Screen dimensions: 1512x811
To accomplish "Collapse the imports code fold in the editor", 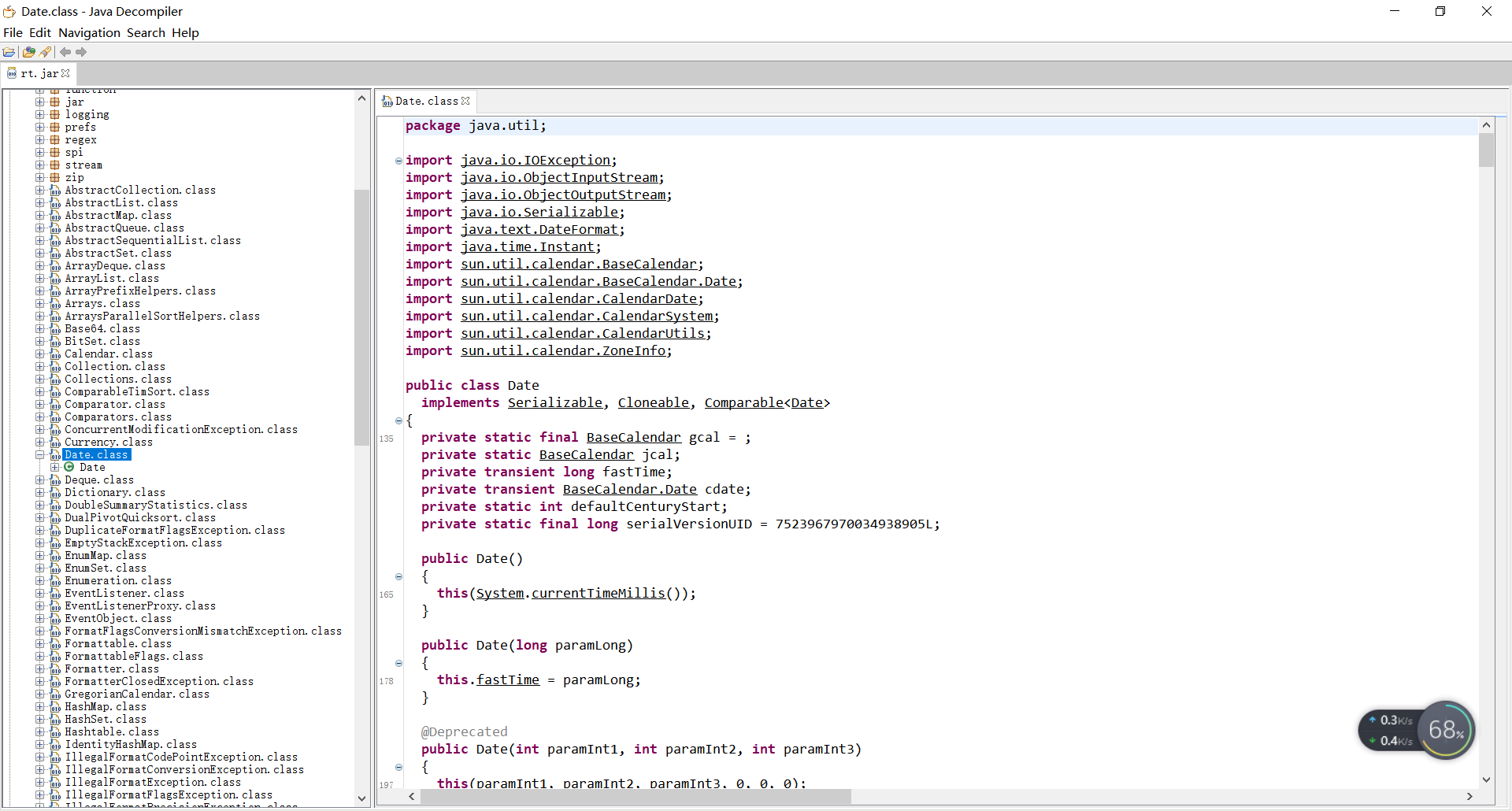I will (x=398, y=161).
